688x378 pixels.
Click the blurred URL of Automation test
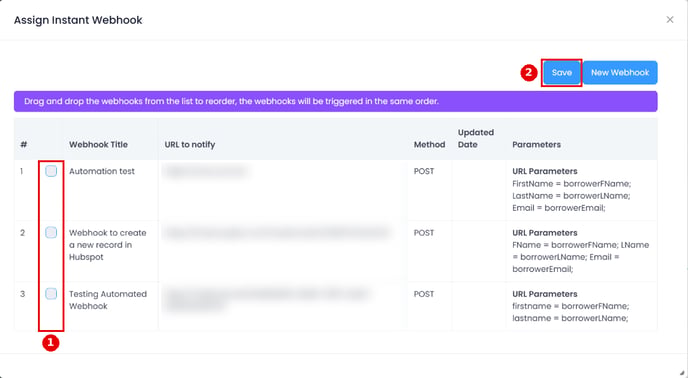tap(205, 171)
